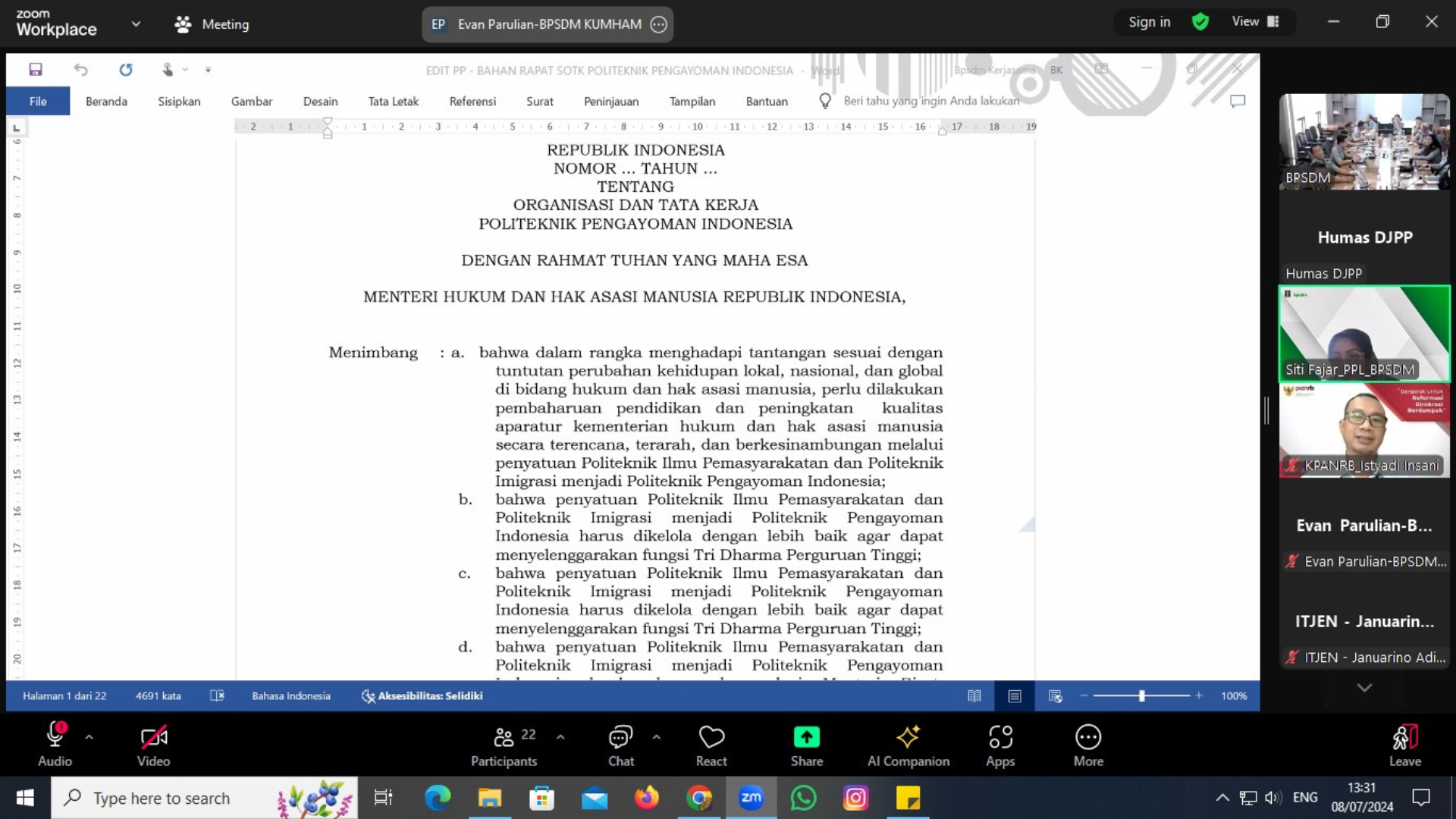Open the Zoom Workplace dropdown chevron

pos(136,24)
